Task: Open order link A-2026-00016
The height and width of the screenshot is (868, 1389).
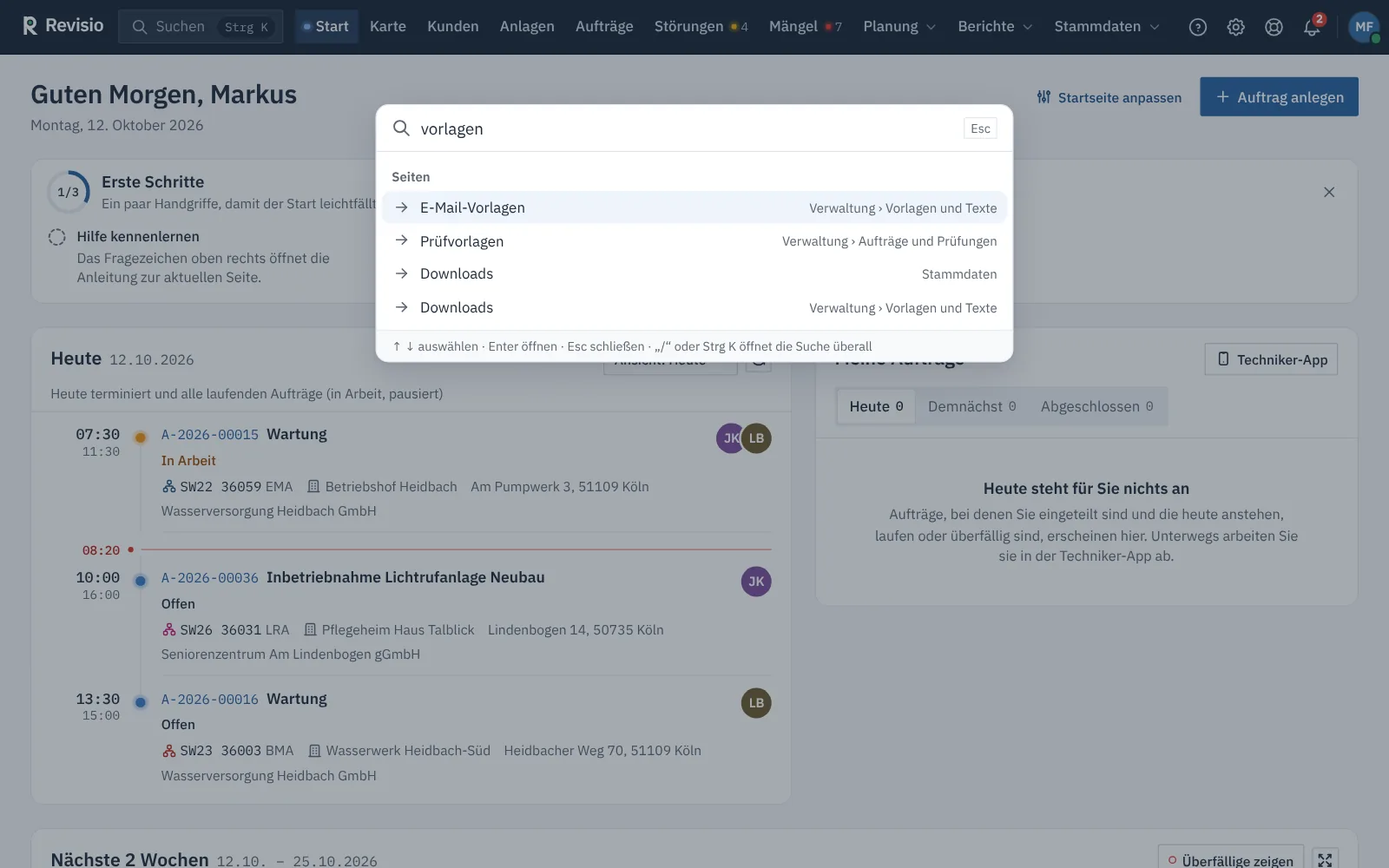Action: pyautogui.click(x=210, y=700)
